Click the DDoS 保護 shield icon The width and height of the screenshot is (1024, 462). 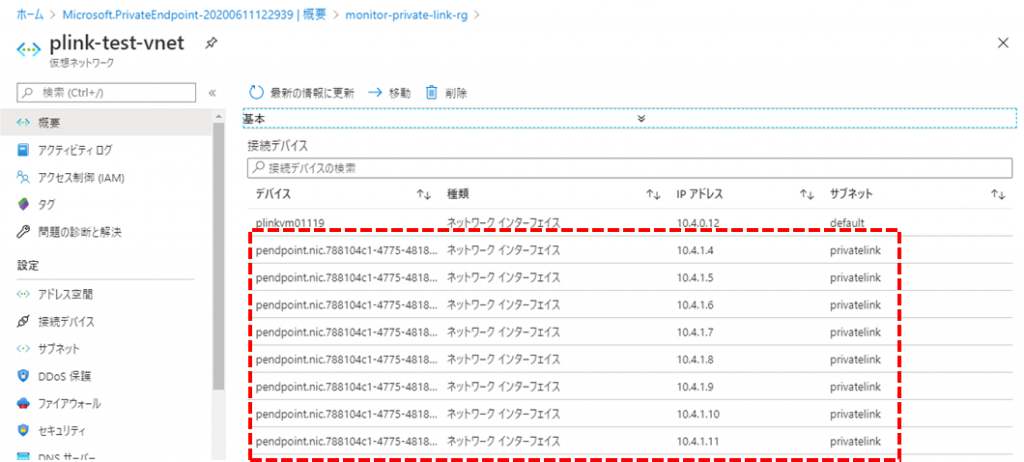click(x=24, y=376)
